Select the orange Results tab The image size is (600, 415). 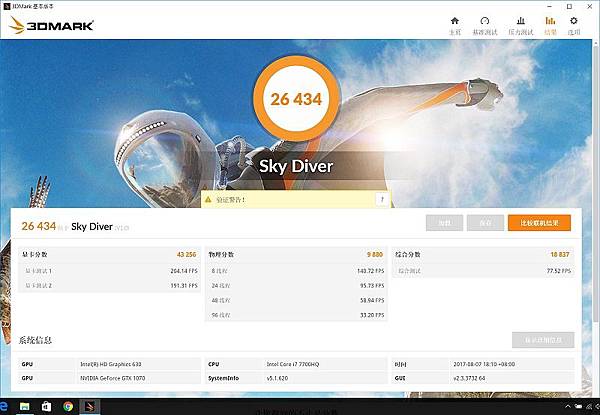click(x=550, y=26)
